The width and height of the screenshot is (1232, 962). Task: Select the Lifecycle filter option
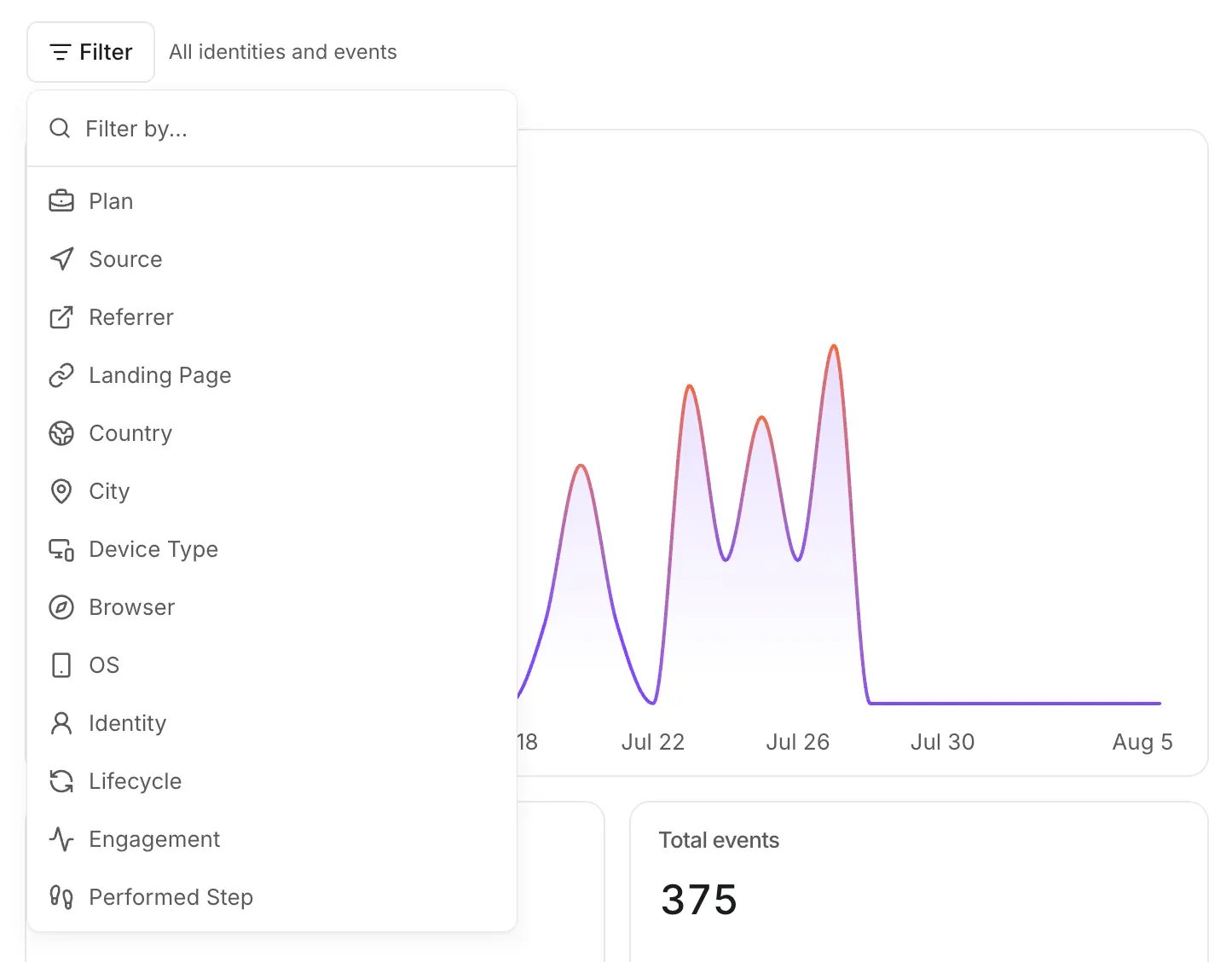click(272, 781)
